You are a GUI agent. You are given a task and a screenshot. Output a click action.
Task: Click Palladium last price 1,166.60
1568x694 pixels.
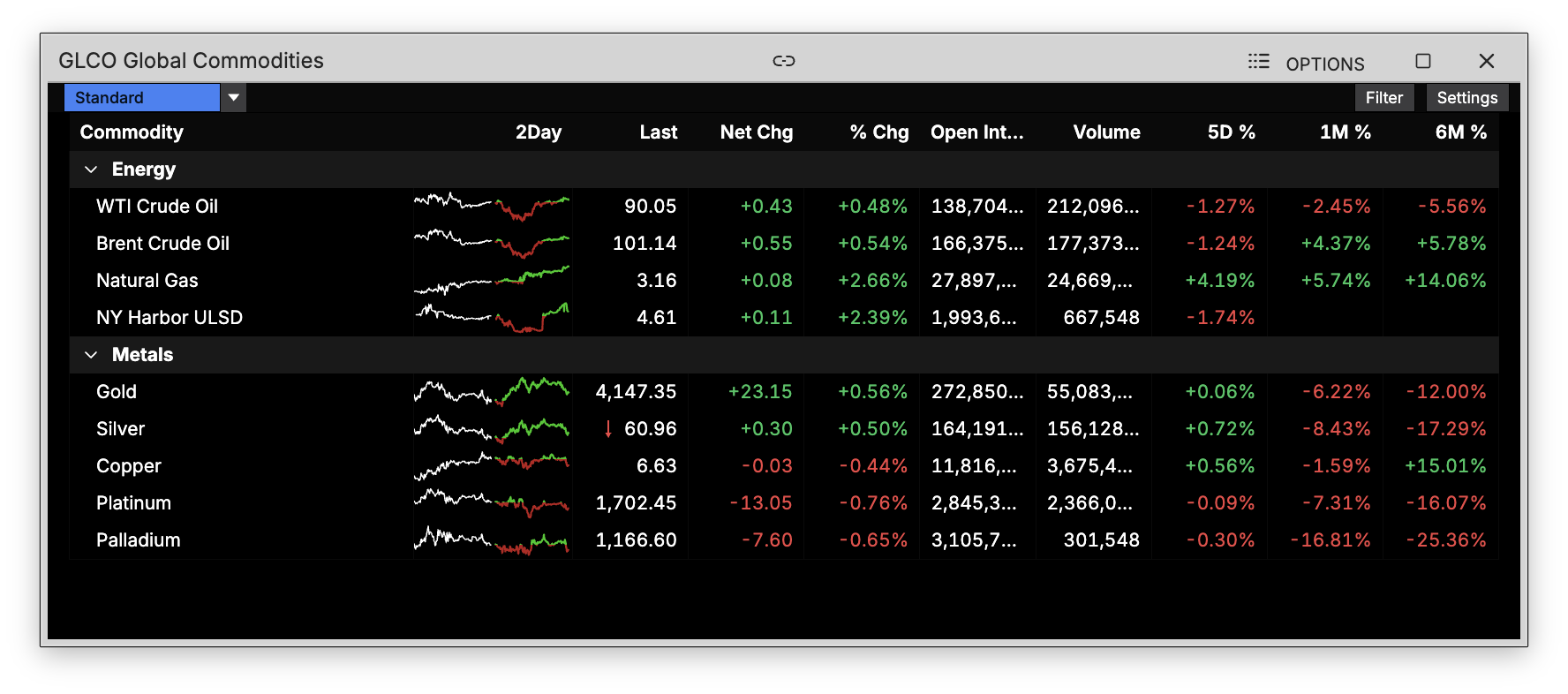[x=636, y=540]
